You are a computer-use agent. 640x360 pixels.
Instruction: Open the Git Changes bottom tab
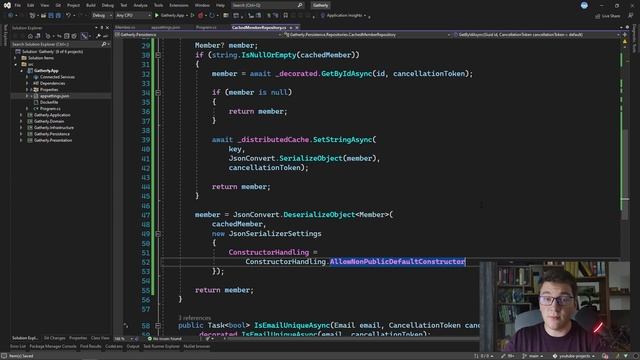pyautogui.click(x=54, y=338)
